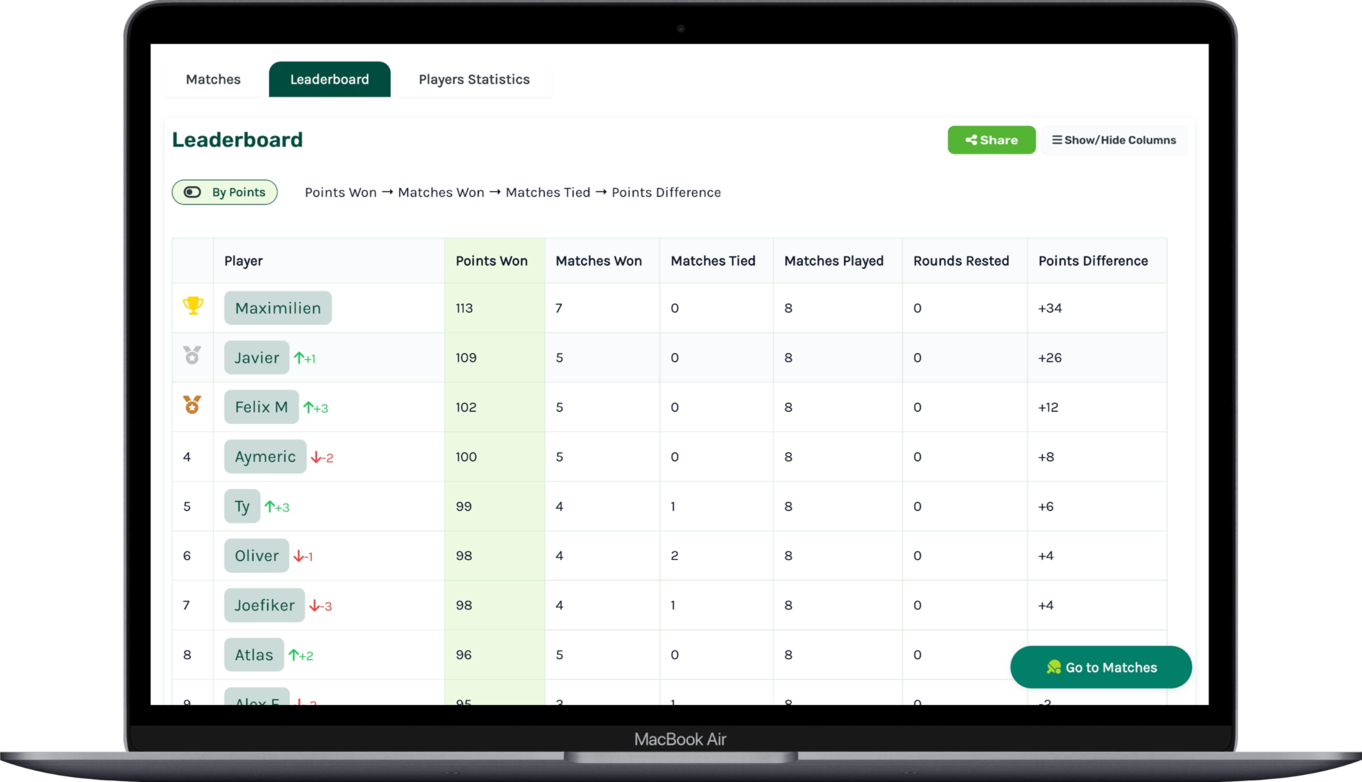
Task: Share the leaderboard with Share button
Action: [991, 140]
